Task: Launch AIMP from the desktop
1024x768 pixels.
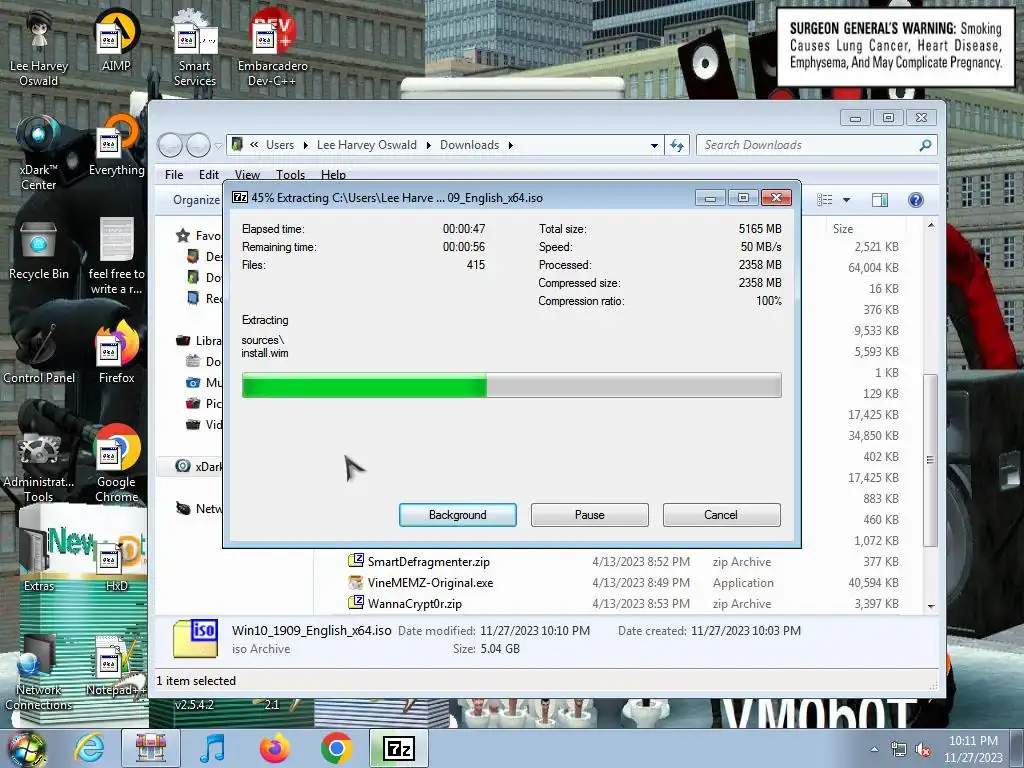Action: click(x=116, y=42)
